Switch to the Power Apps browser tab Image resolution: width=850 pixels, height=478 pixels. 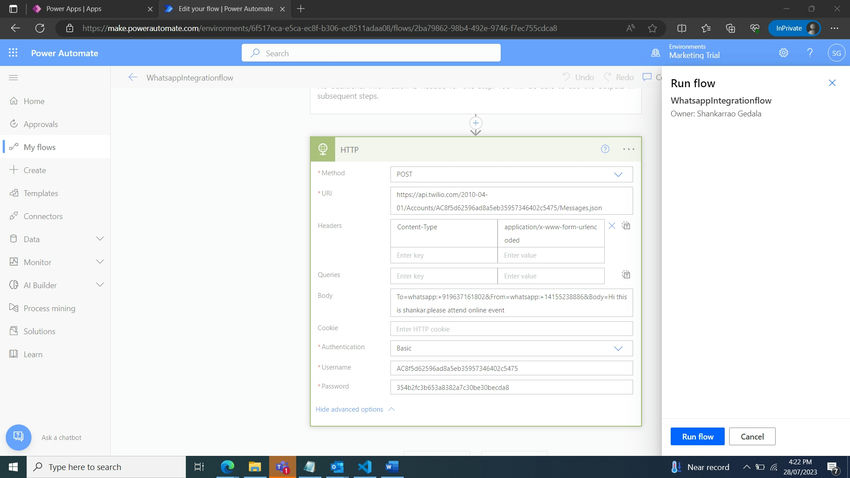coord(92,9)
